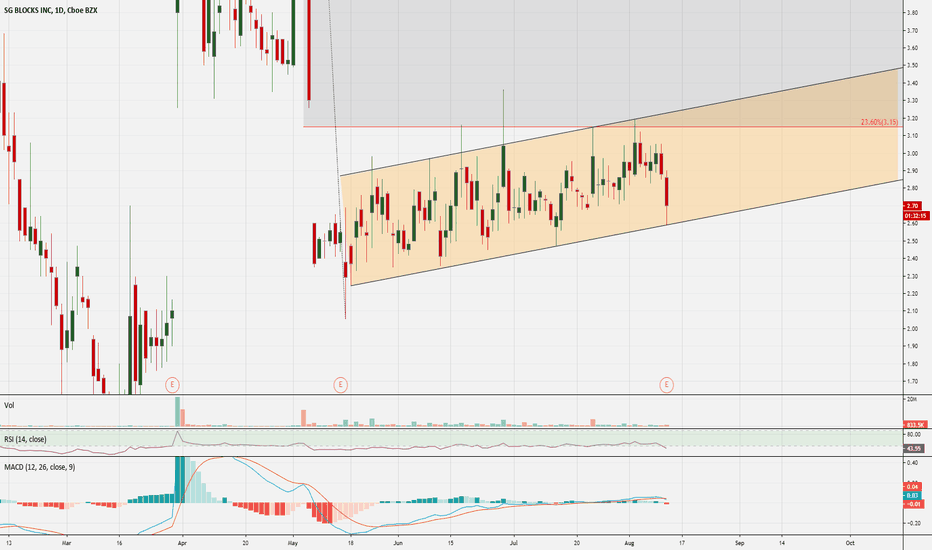Click the RSI (14, close) indicator label
932x550 pixels.
25,439
